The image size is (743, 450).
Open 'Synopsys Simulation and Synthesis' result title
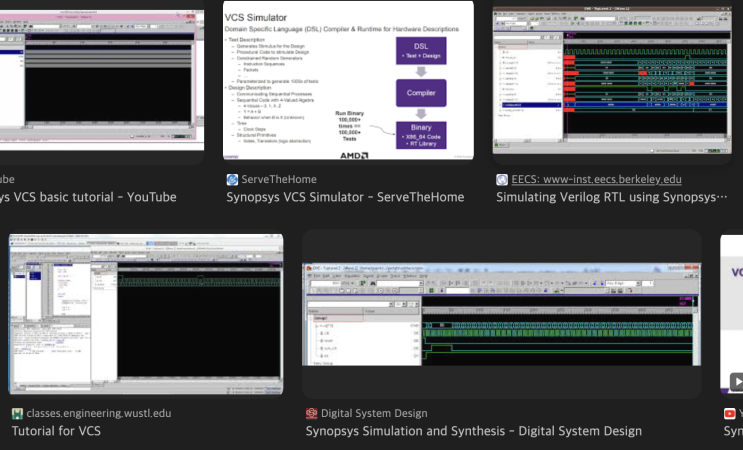[x=473, y=431]
